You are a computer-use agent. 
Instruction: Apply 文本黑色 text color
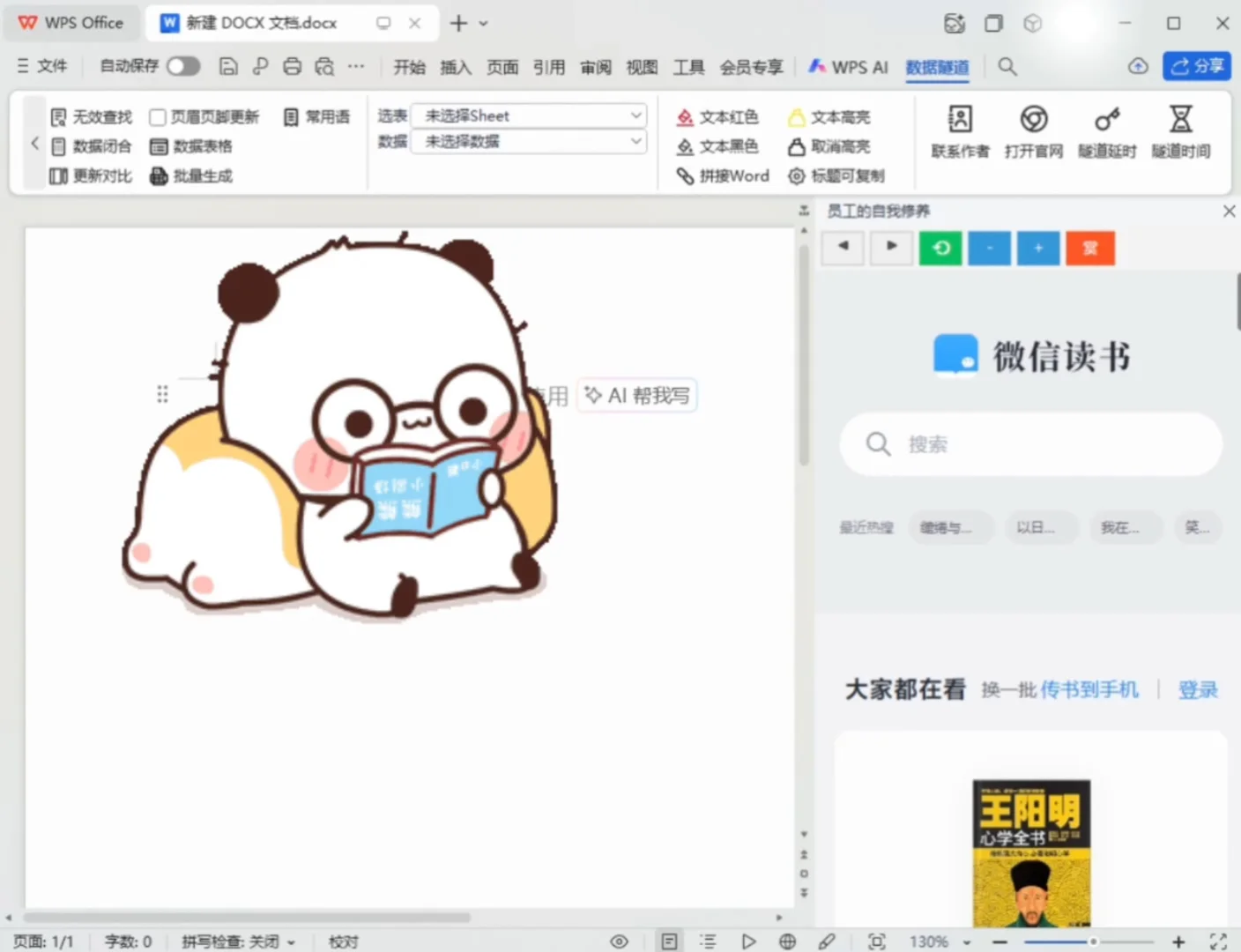click(717, 146)
